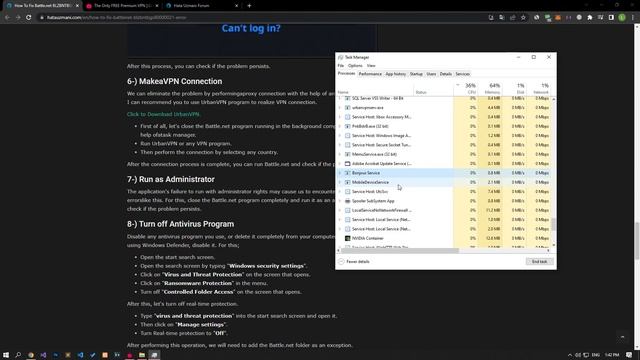The image size is (640, 360).
Task: Sort processes by the Network column
Action: pyautogui.click(x=538, y=89)
